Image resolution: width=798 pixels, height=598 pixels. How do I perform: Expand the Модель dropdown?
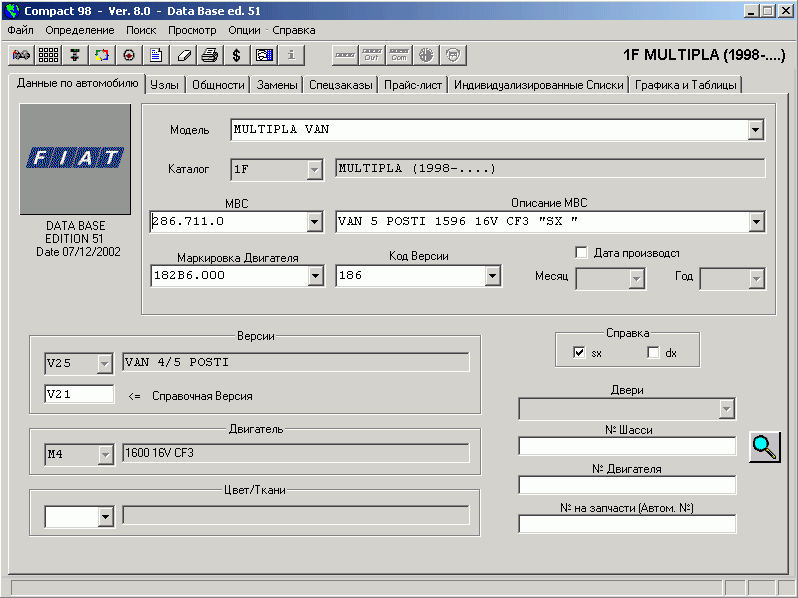pyautogui.click(x=756, y=130)
